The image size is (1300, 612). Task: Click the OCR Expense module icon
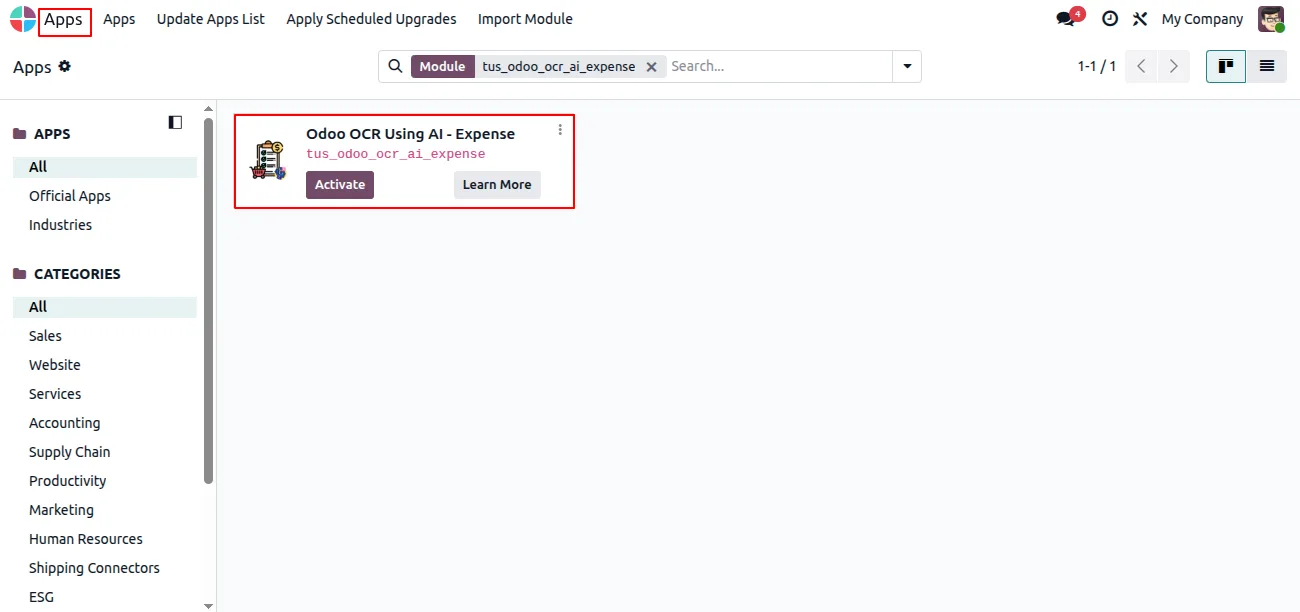(x=268, y=160)
